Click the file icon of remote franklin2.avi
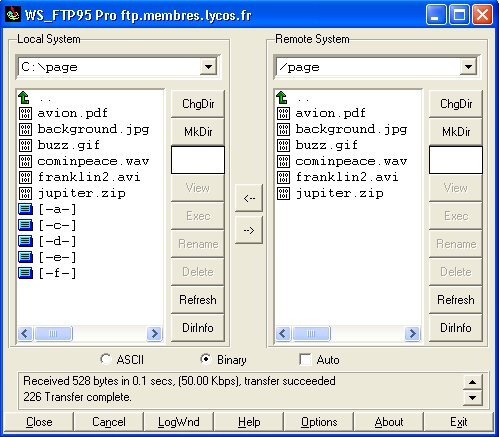Screen dimensions: 499x437 pyautogui.click(x=283, y=177)
